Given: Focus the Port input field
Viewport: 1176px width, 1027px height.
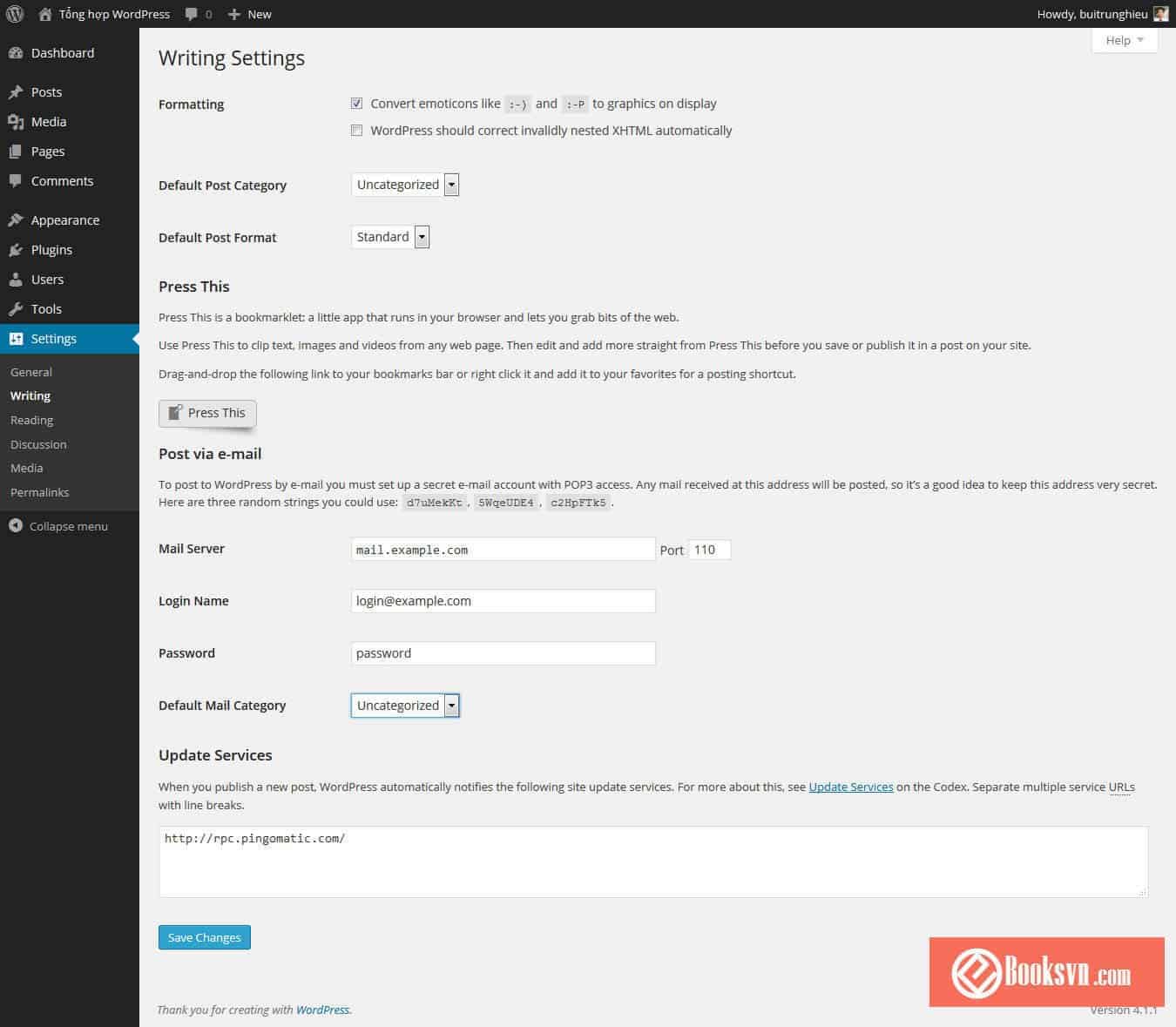Looking at the screenshot, I should 709,550.
